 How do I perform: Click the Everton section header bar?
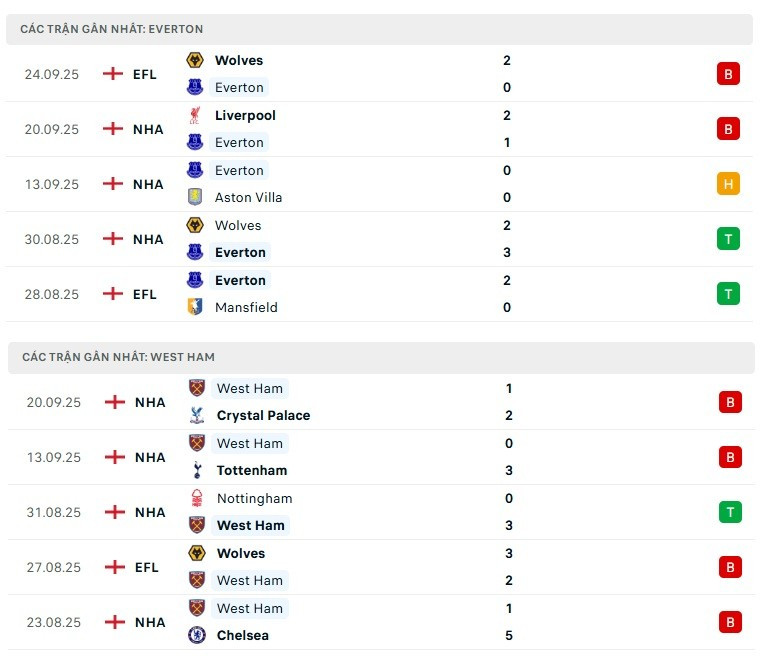pos(380,29)
